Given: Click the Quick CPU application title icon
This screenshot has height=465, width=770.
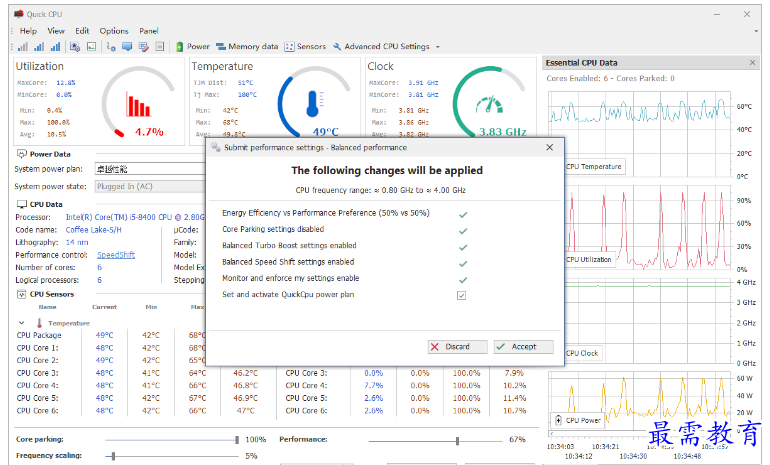Looking at the screenshot, I should 19,14.
